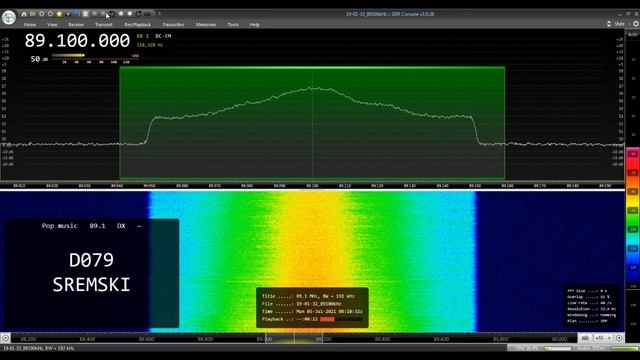Expand the quick access toolbar customize arrow
Viewport: 640px width, 360px height.
pos(160,13)
